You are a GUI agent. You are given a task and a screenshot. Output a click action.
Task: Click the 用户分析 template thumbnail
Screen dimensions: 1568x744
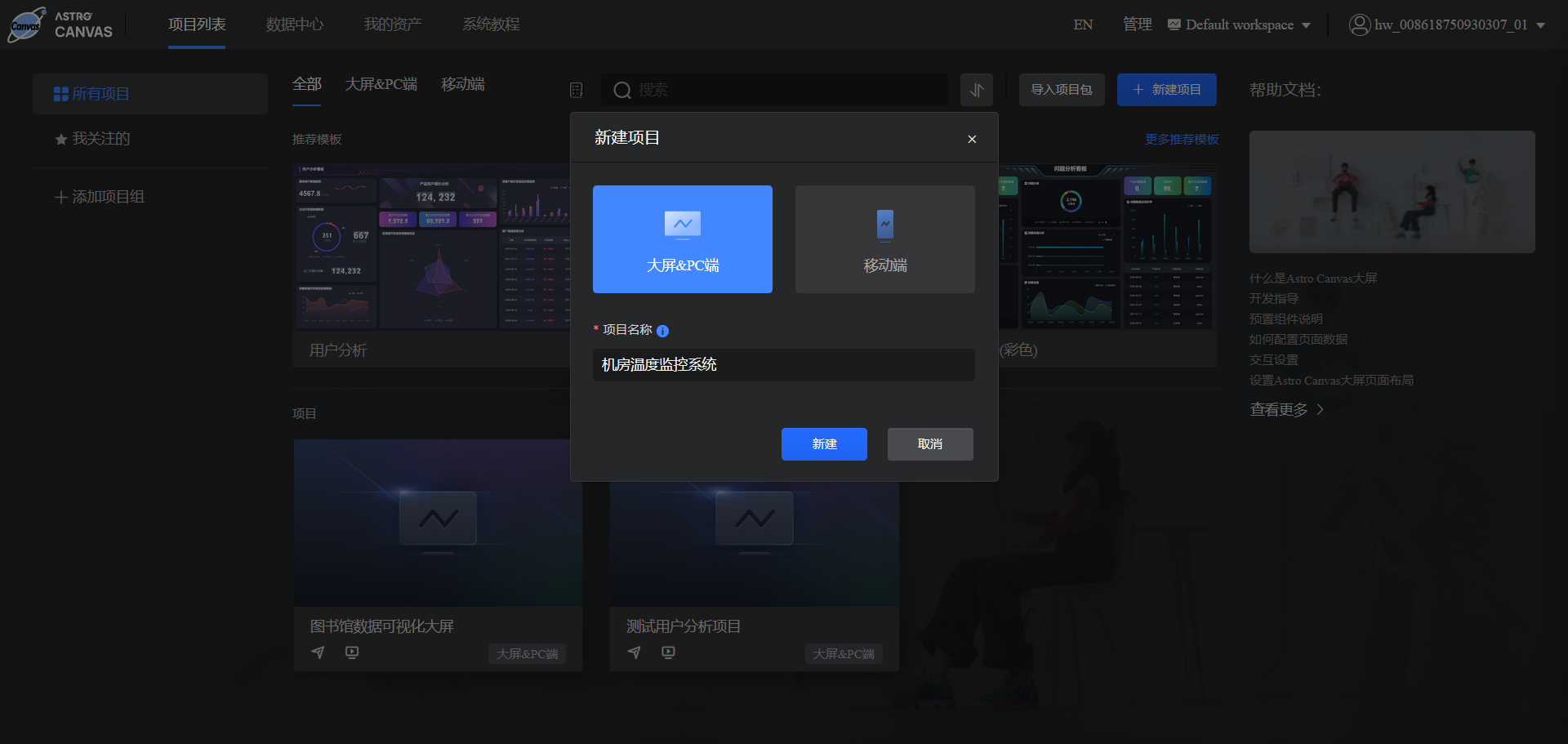(433, 249)
